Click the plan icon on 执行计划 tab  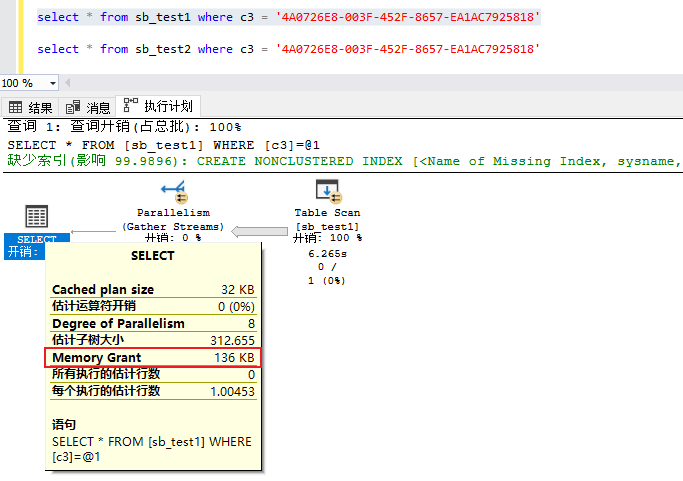(x=130, y=106)
